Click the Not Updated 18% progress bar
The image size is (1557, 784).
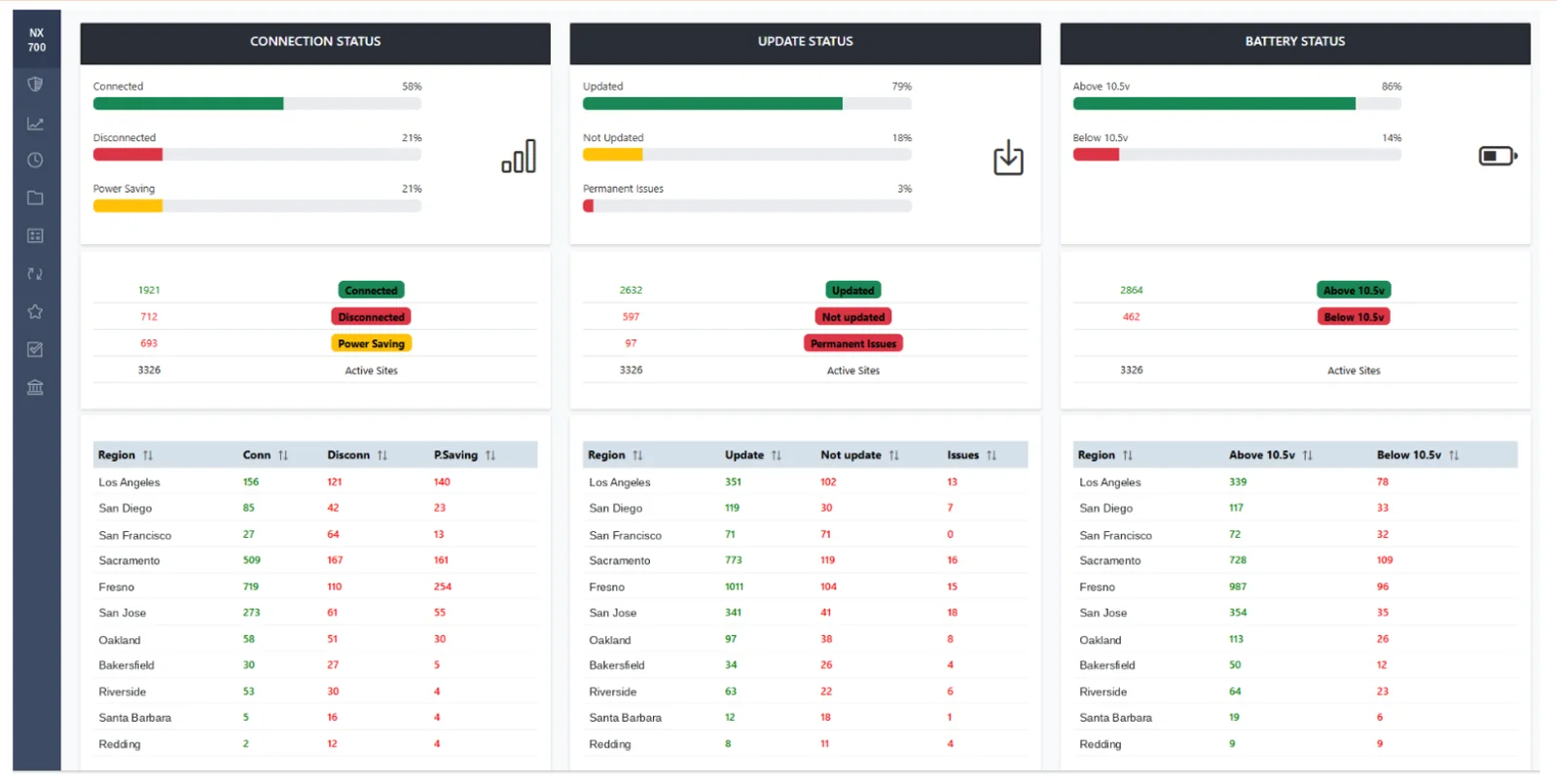point(746,155)
